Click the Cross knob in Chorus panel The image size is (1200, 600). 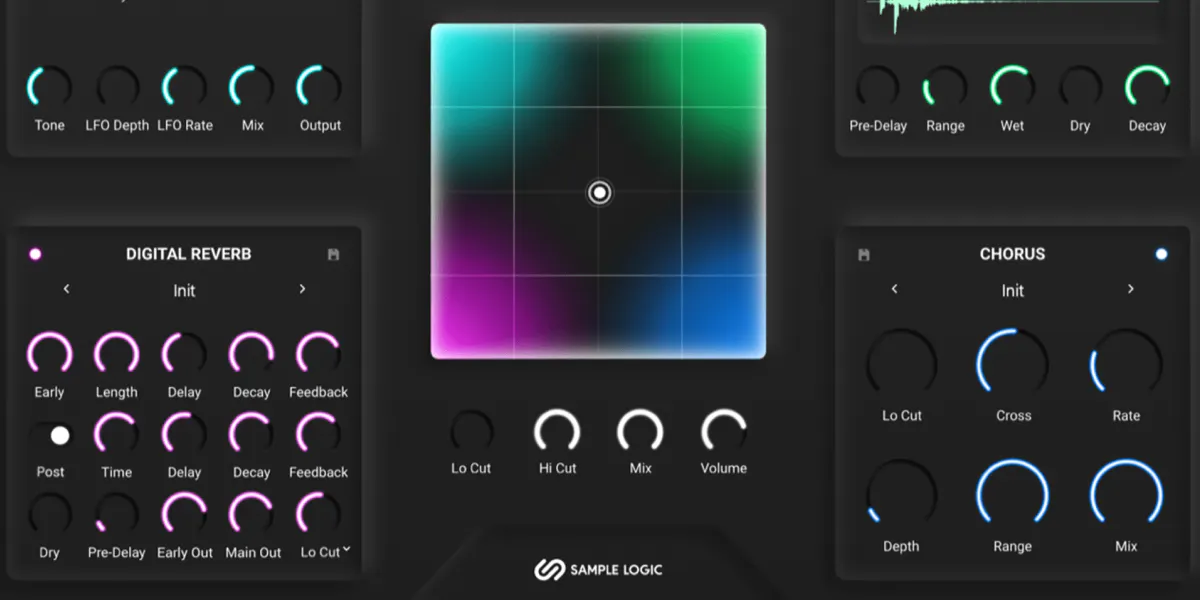[x=1012, y=363]
